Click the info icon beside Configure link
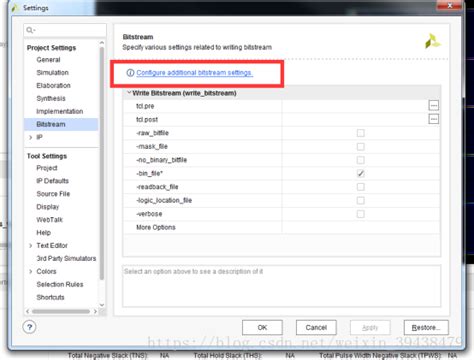The width and height of the screenshot is (474, 360). tap(130, 73)
